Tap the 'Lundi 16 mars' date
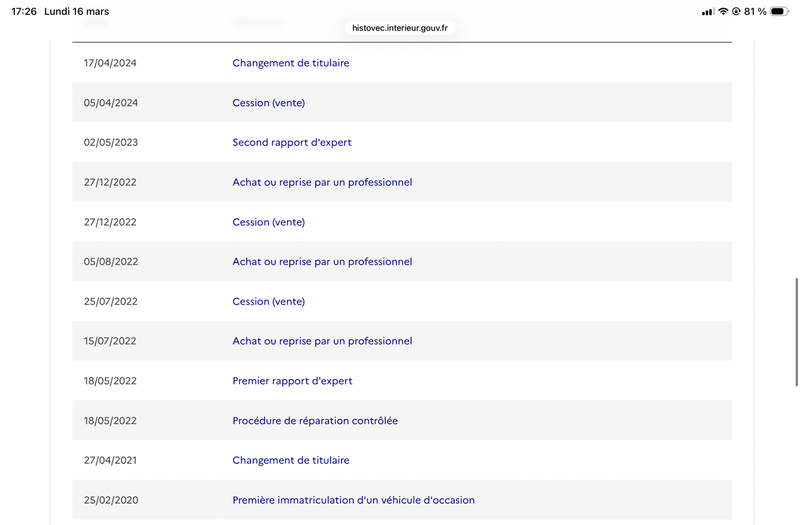Image resolution: width=800 pixels, height=525 pixels. tap(78, 12)
